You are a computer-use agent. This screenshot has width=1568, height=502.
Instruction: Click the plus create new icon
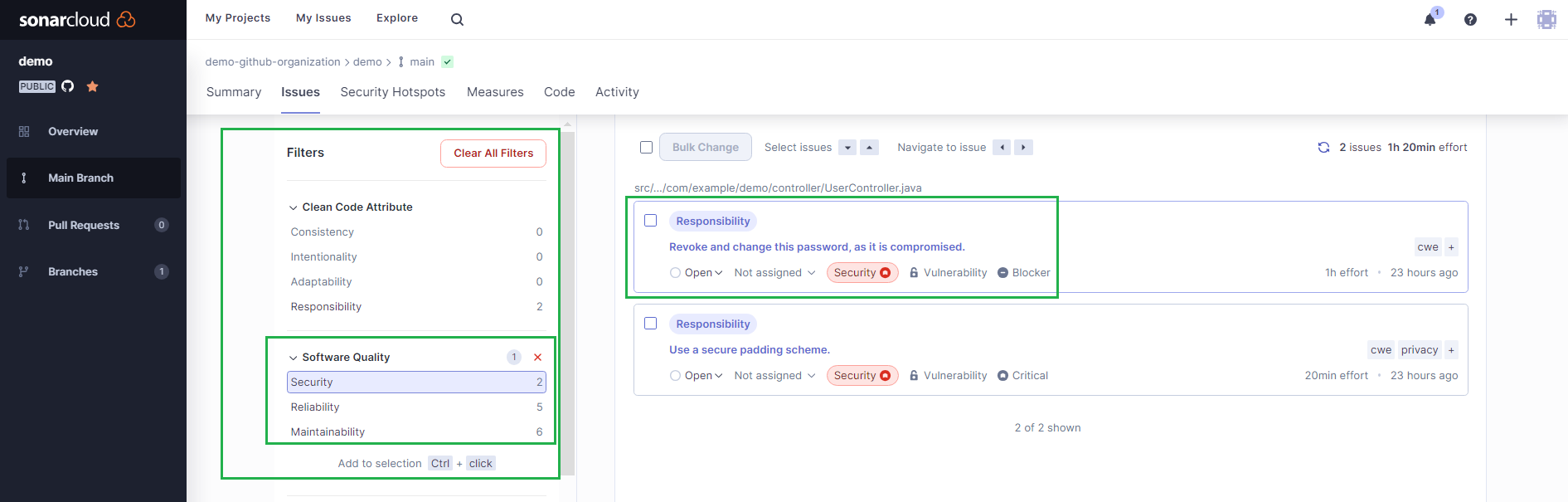(x=1511, y=20)
